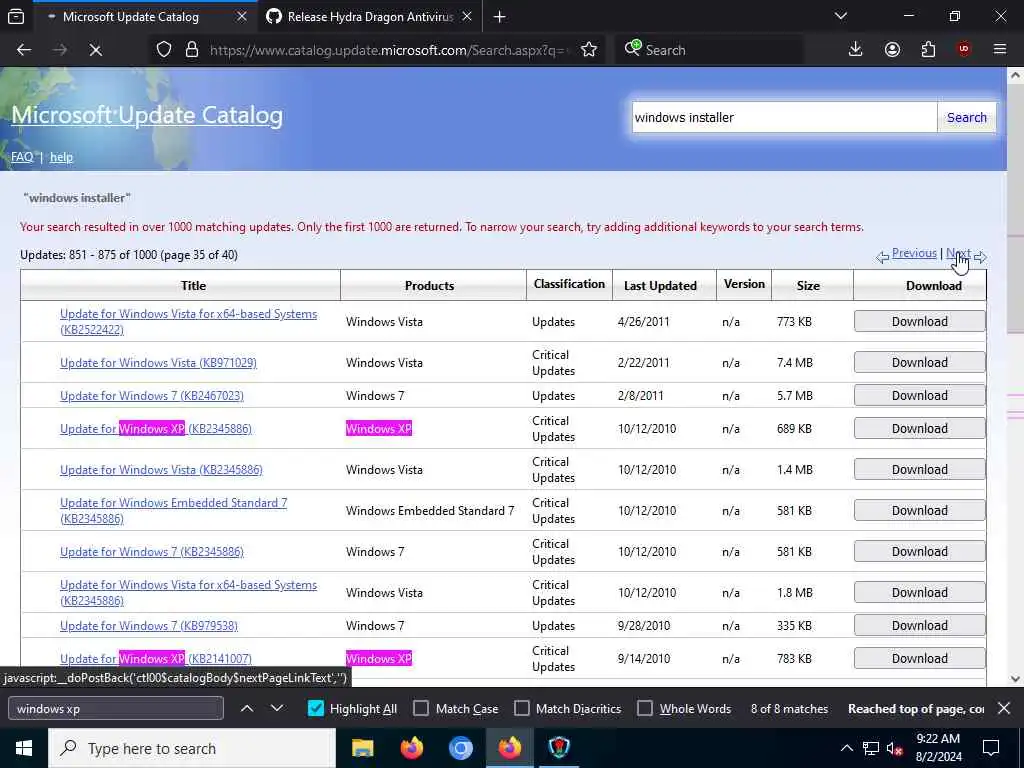This screenshot has width=1024, height=768.
Task: Open the extensions puzzle icon
Action: (x=928, y=50)
